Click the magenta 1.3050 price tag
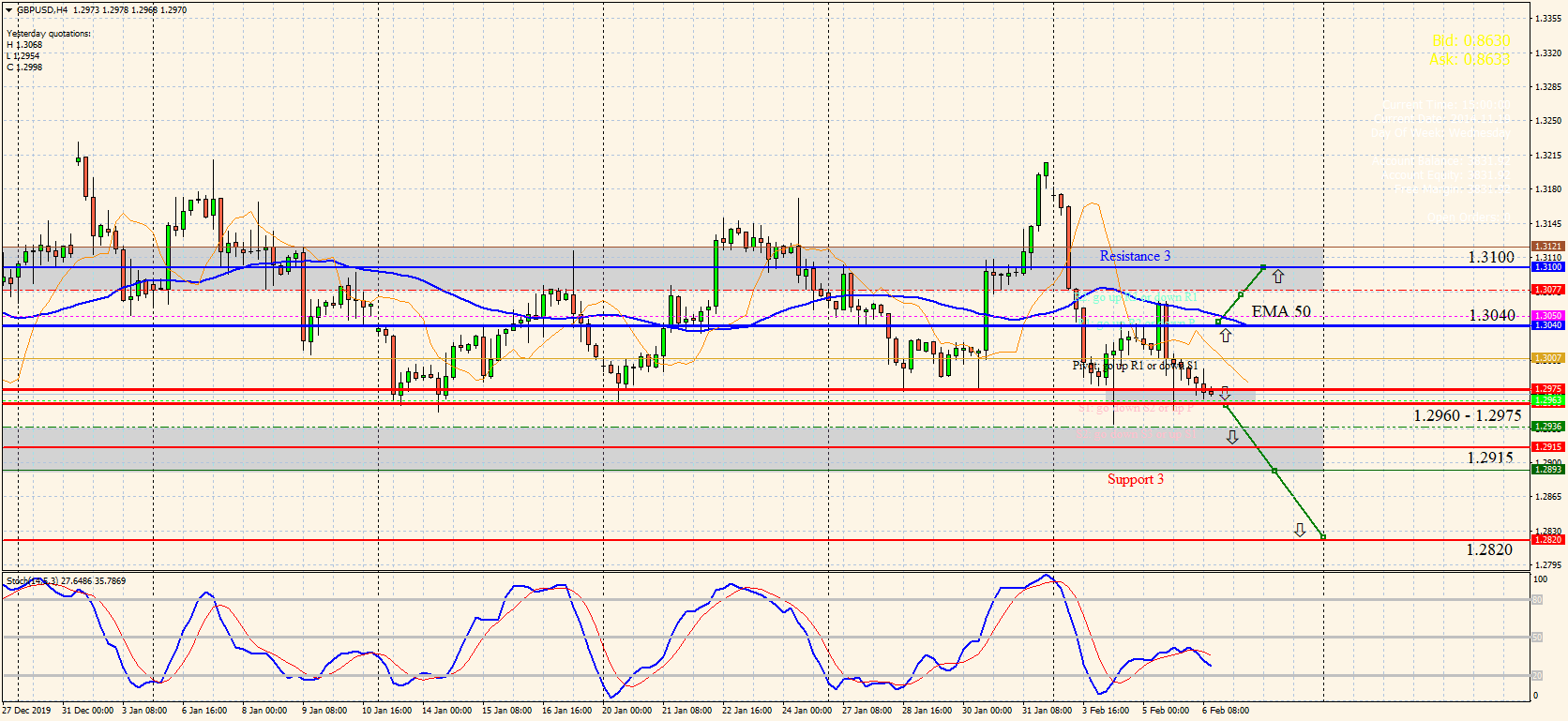 1546,316
